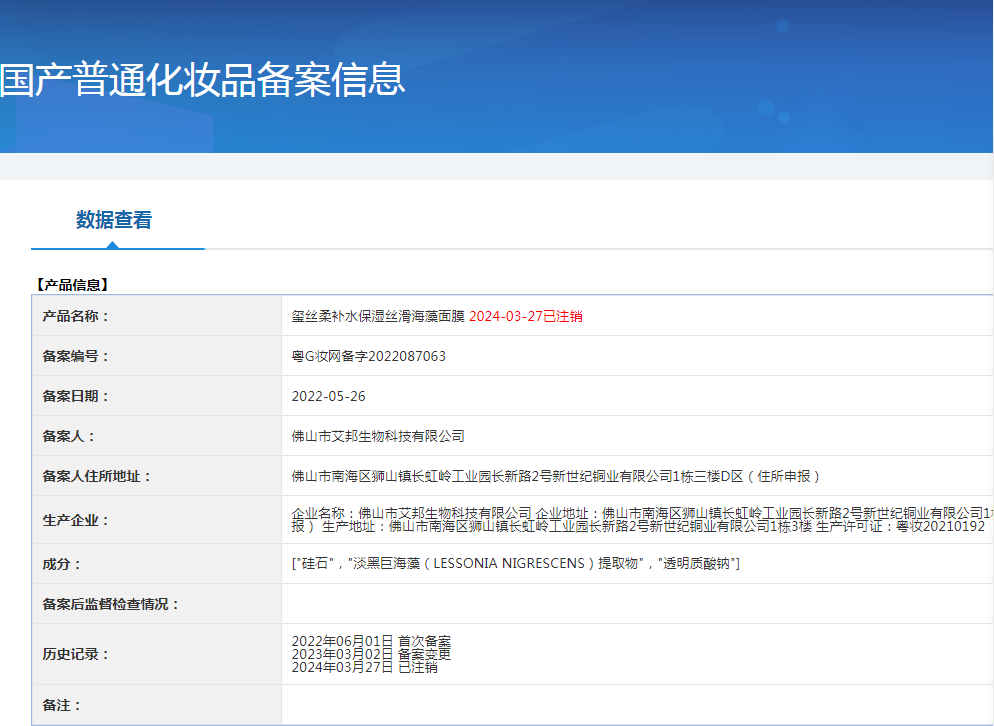Select the product name 玺丝柔补水保湿丝滑海藻面膜
This screenshot has width=994, height=726.
click(x=378, y=316)
